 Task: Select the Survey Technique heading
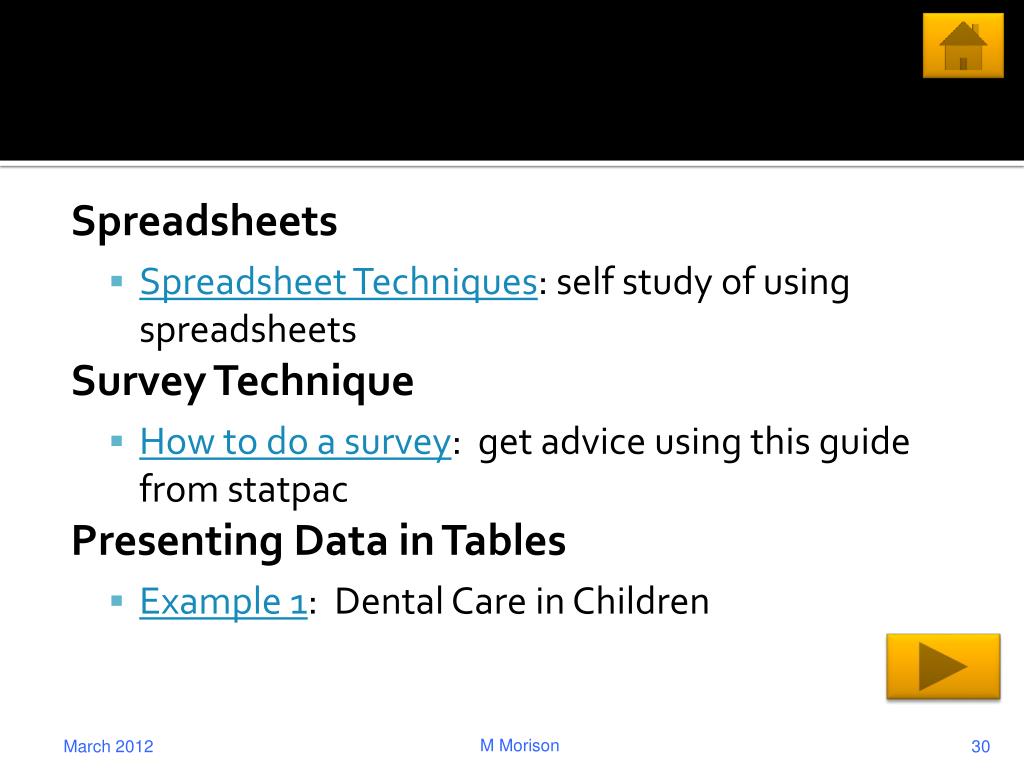click(x=242, y=381)
